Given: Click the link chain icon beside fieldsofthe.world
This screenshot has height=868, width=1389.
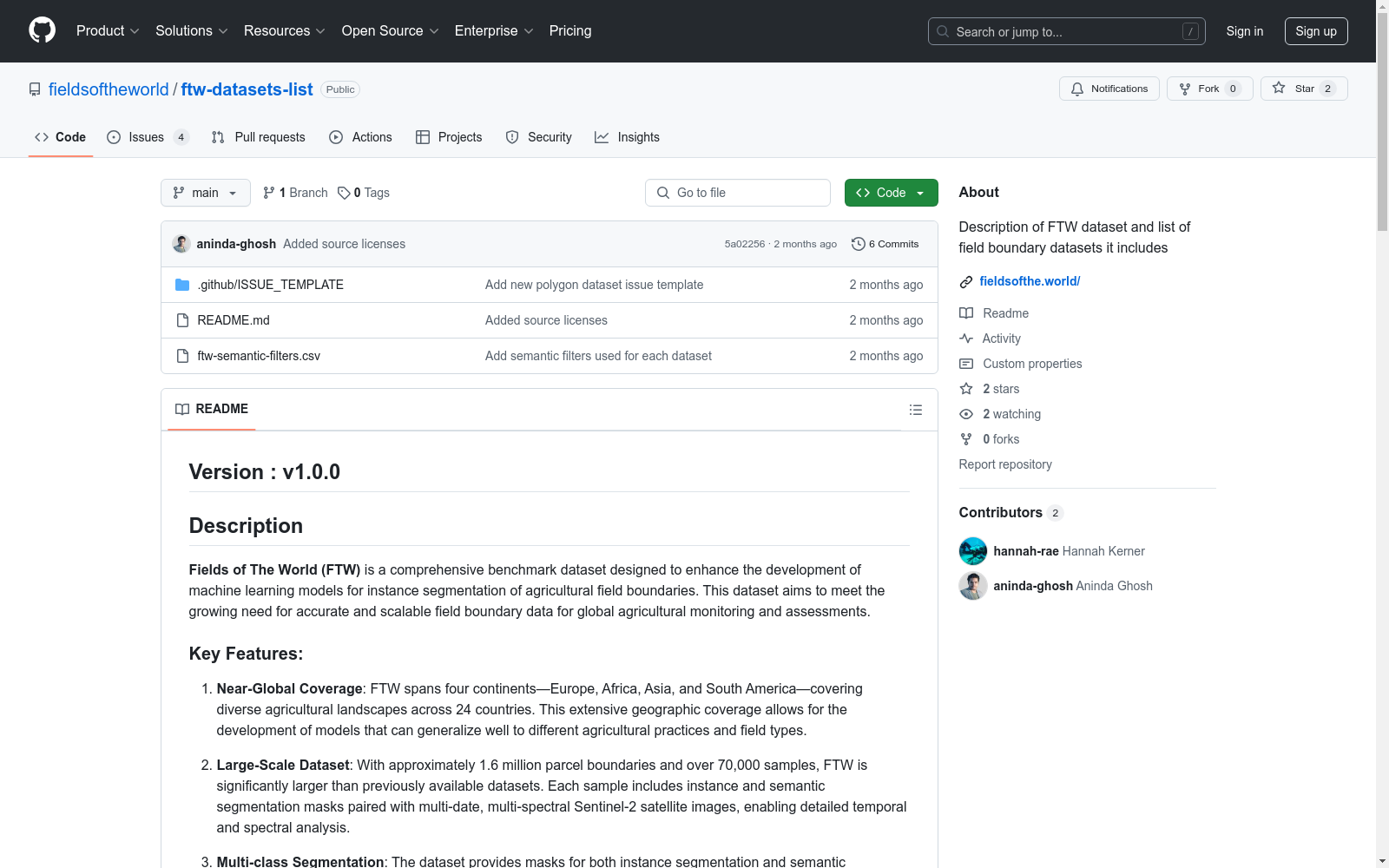Looking at the screenshot, I should click(966, 281).
